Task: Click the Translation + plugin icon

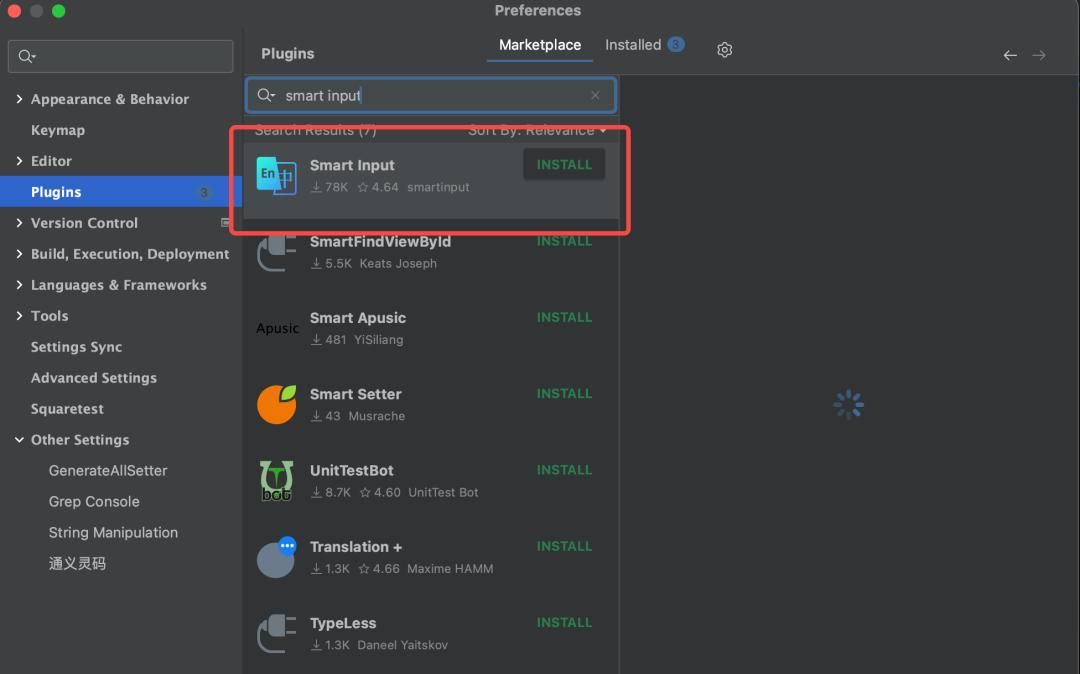Action: pyautogui.click(x=277, y=558)
